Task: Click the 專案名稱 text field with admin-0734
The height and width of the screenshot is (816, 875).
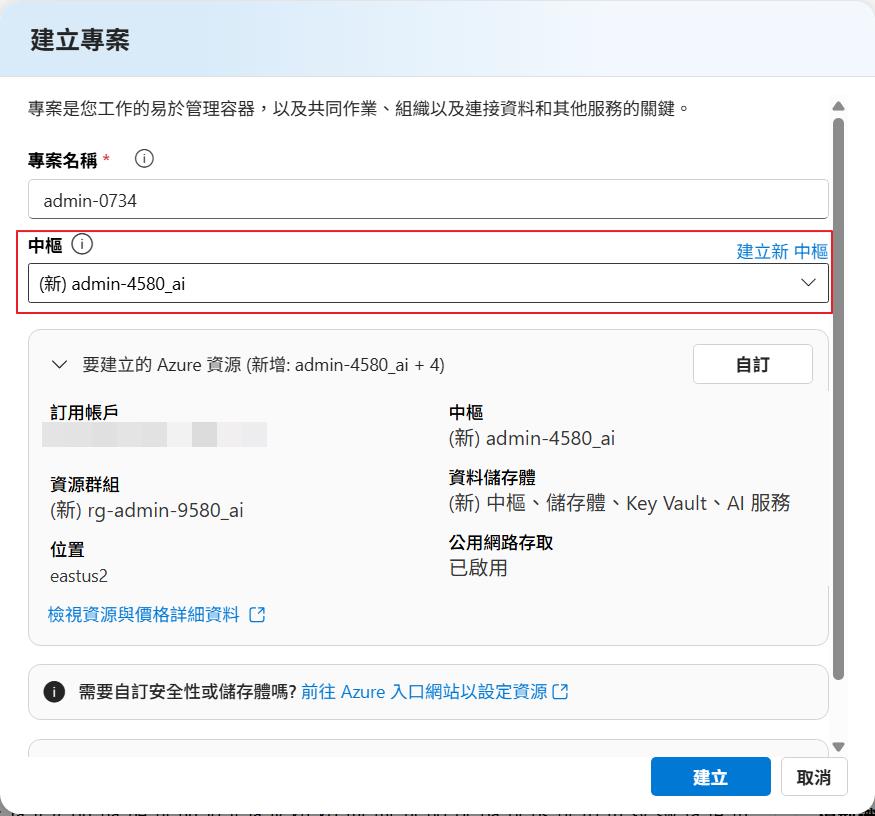Action: point(428,200)
